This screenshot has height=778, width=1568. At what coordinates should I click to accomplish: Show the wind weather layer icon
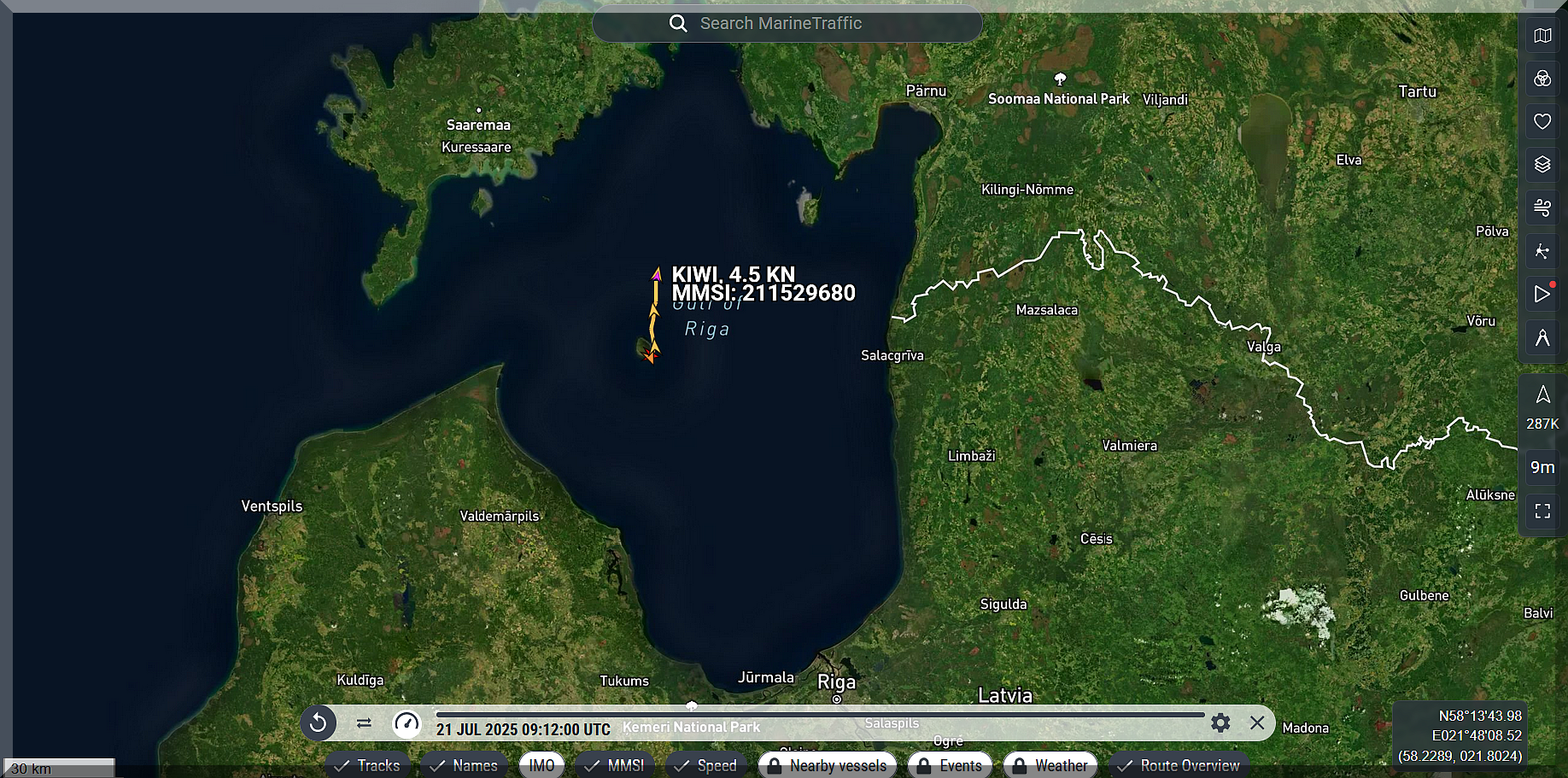[1542, 208]
